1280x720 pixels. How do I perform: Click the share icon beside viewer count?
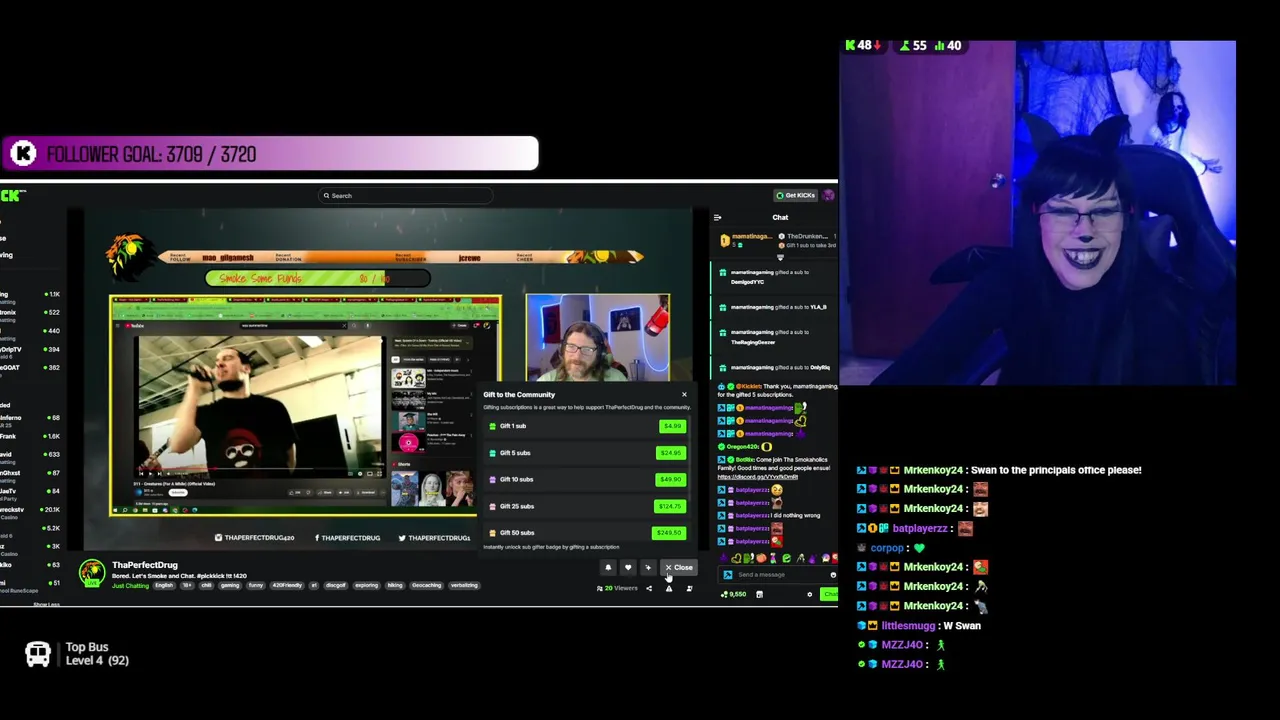[x=648, y=588]
